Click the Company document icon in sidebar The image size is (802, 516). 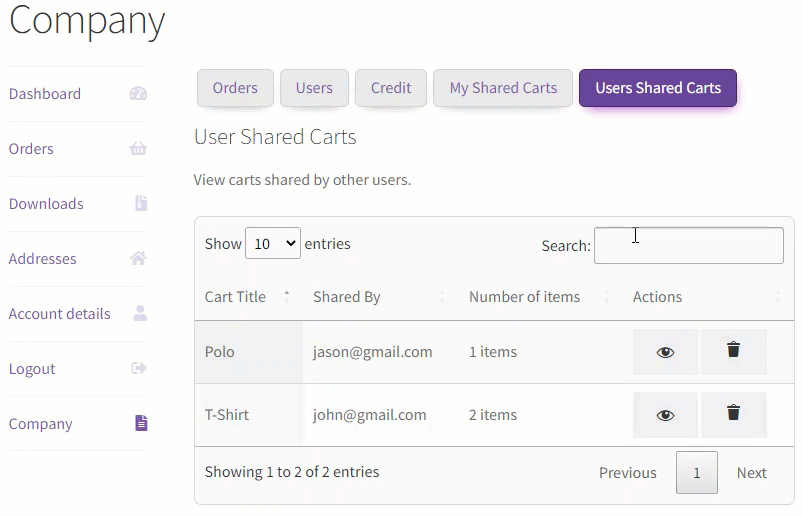pos(141,423)
